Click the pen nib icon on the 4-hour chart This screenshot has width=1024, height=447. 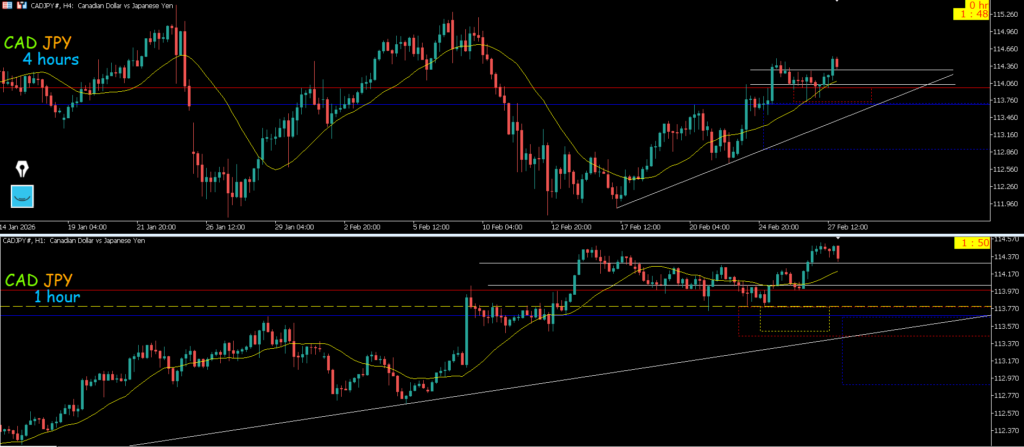(22, 167)
